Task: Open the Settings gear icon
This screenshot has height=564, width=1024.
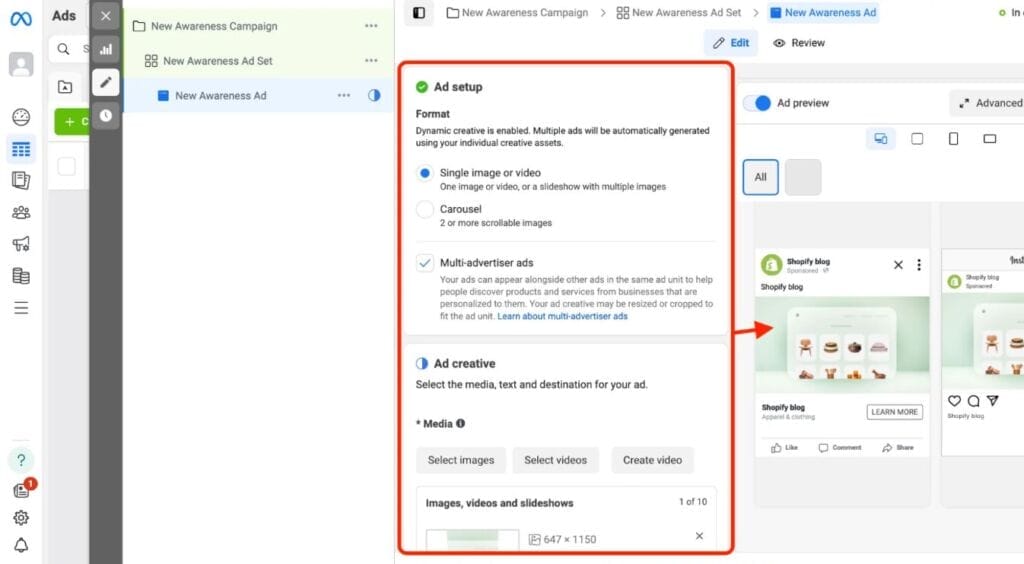Action: [21, 518]
